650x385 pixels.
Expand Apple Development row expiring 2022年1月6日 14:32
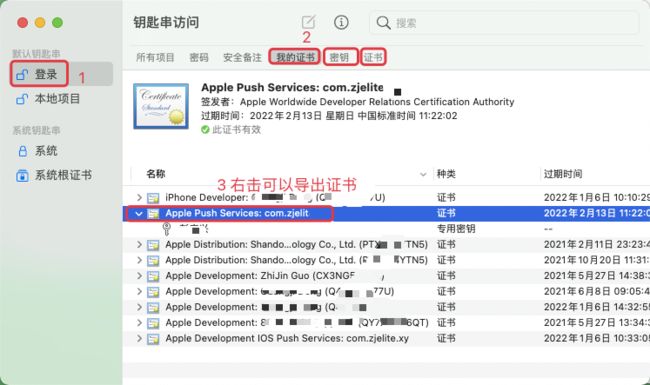point(139,307)
